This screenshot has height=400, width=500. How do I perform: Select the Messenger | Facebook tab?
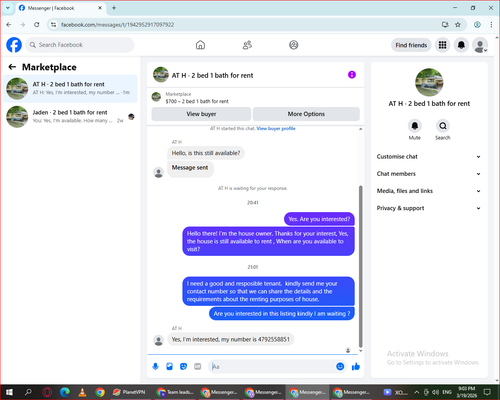pos(61,8)
